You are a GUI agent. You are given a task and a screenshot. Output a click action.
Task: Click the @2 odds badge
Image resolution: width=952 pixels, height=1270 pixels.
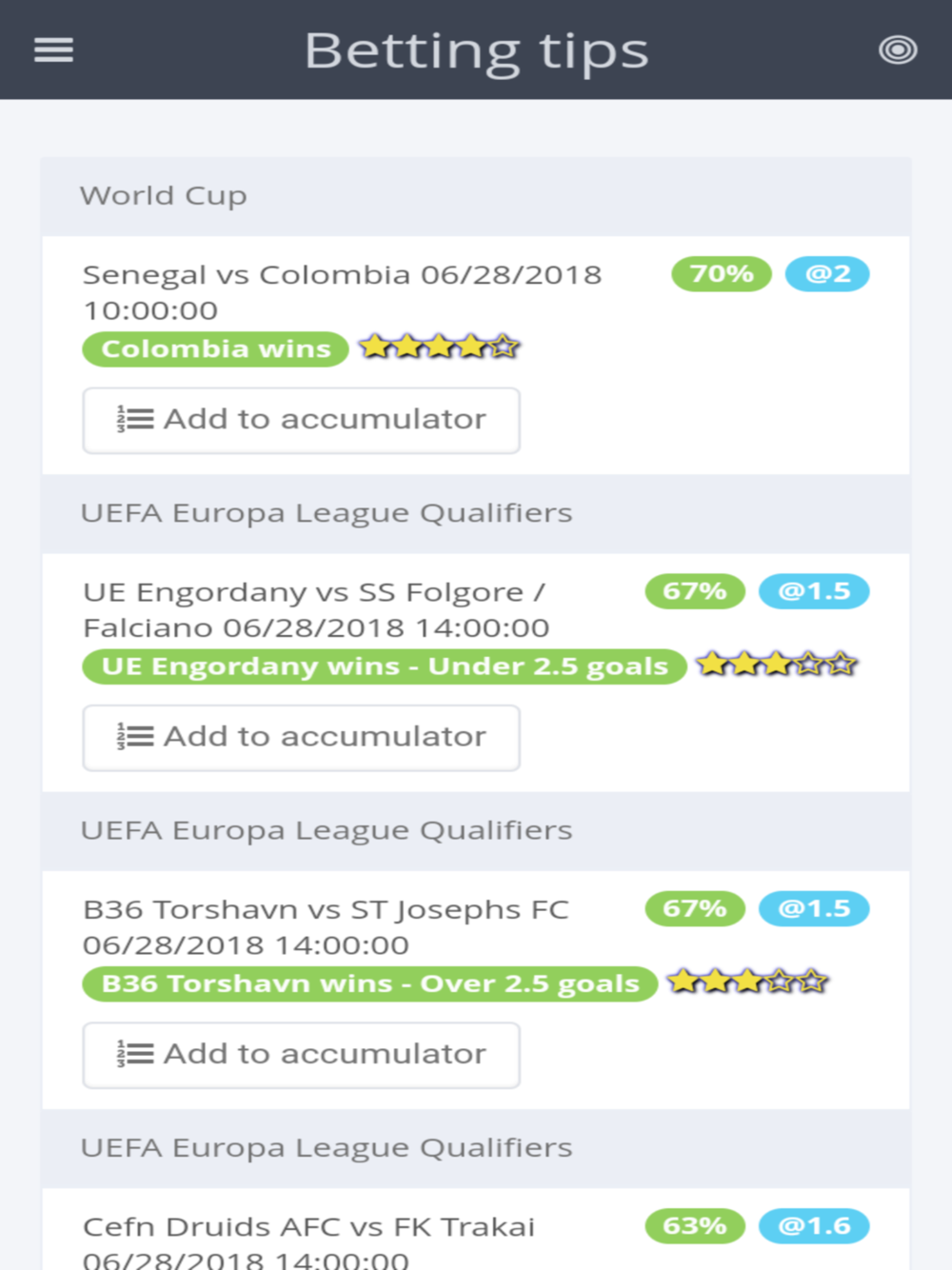coord(827,274)
